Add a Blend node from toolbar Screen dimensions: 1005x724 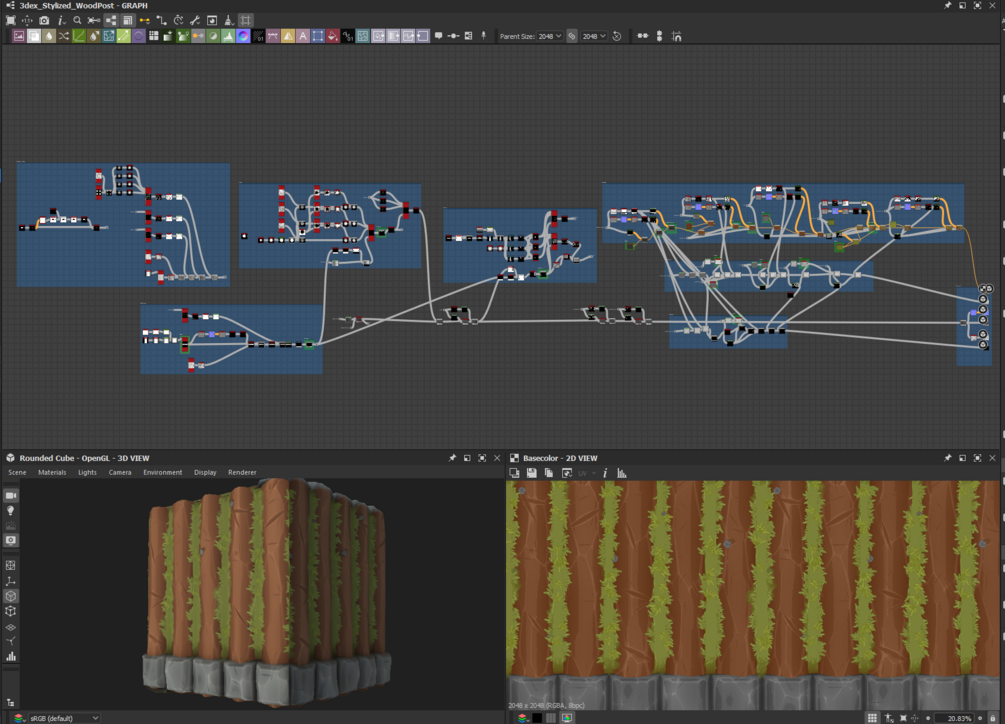[34, 36]
